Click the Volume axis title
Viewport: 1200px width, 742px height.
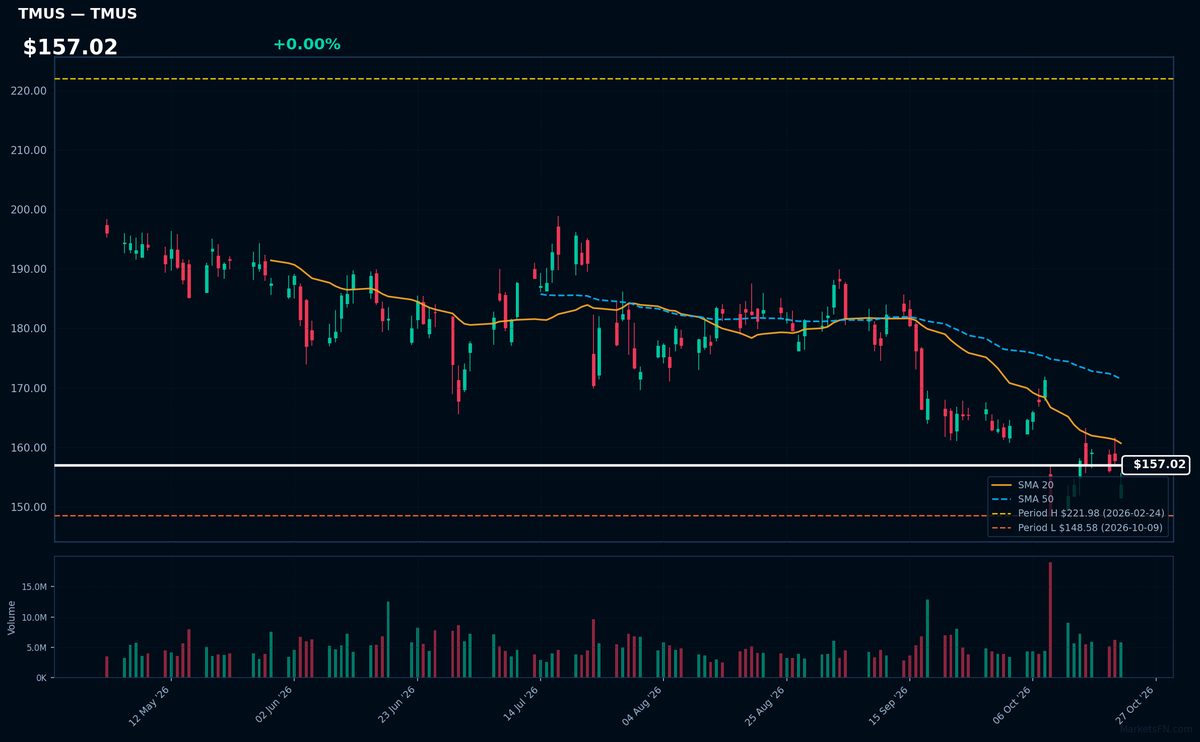(x=12, y=617)
